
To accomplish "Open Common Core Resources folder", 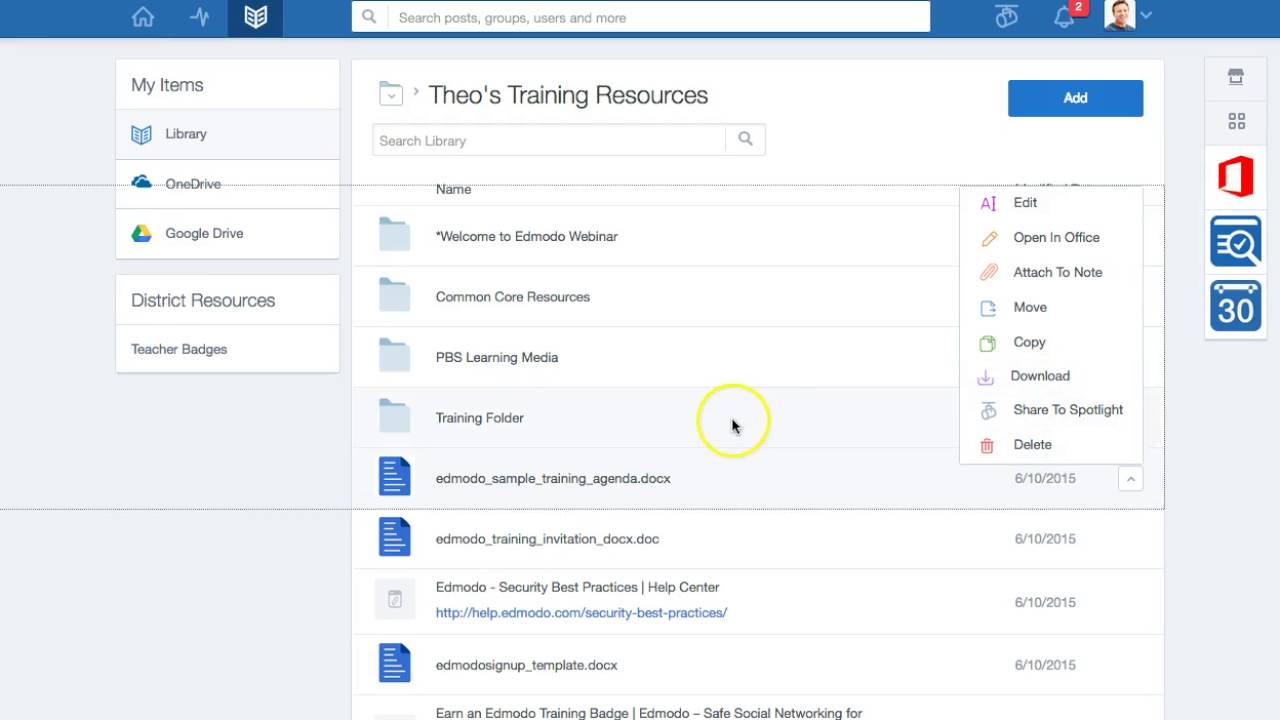I will click(x=513, y=297).
